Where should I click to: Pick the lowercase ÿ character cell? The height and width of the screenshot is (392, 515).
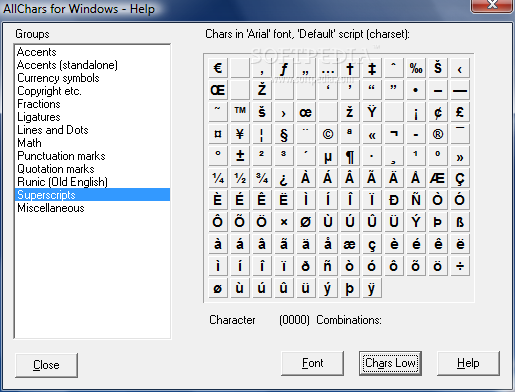[372, 288]
